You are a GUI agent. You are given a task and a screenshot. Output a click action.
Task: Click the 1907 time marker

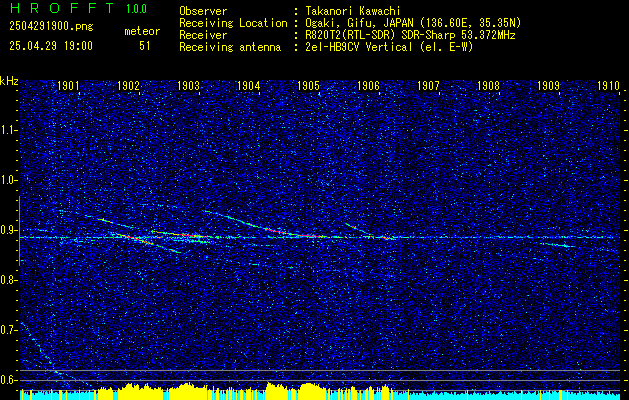pyautogui.click(x=428, y=86)
